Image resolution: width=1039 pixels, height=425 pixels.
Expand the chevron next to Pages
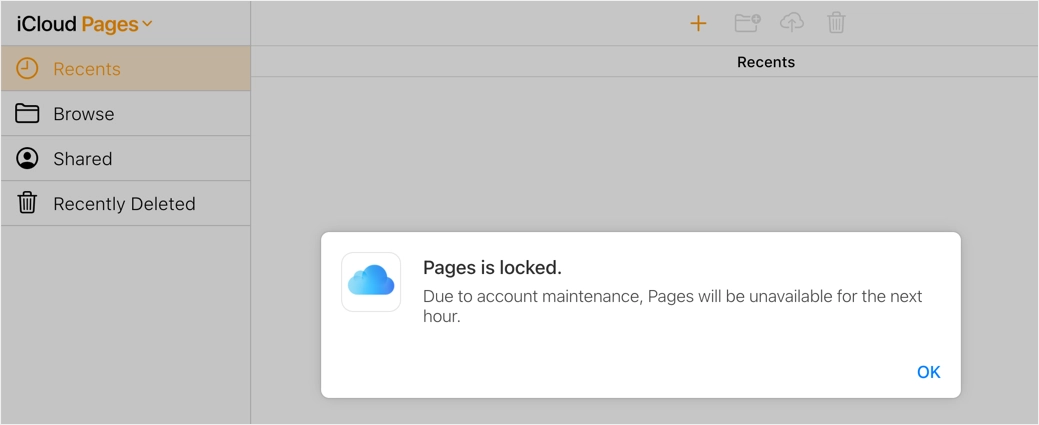(x=148, y=24)
